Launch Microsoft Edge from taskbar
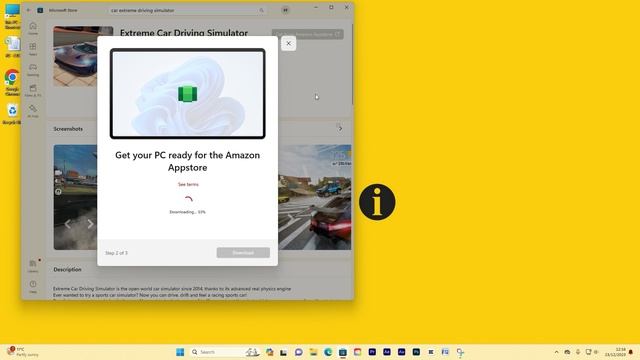This screenshot has height=360, width=640. [328, 352]
